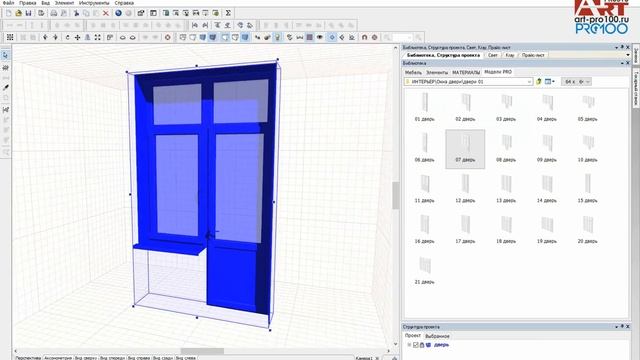Click the viewport vertical scrollbar thumb

395,196
